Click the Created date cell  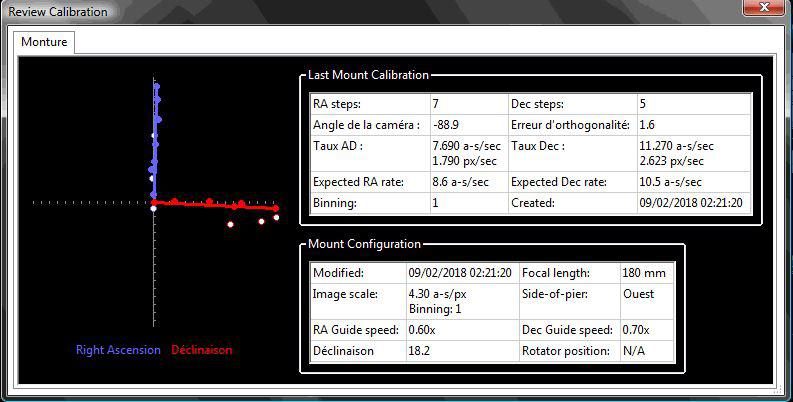[x=694, y=203]
